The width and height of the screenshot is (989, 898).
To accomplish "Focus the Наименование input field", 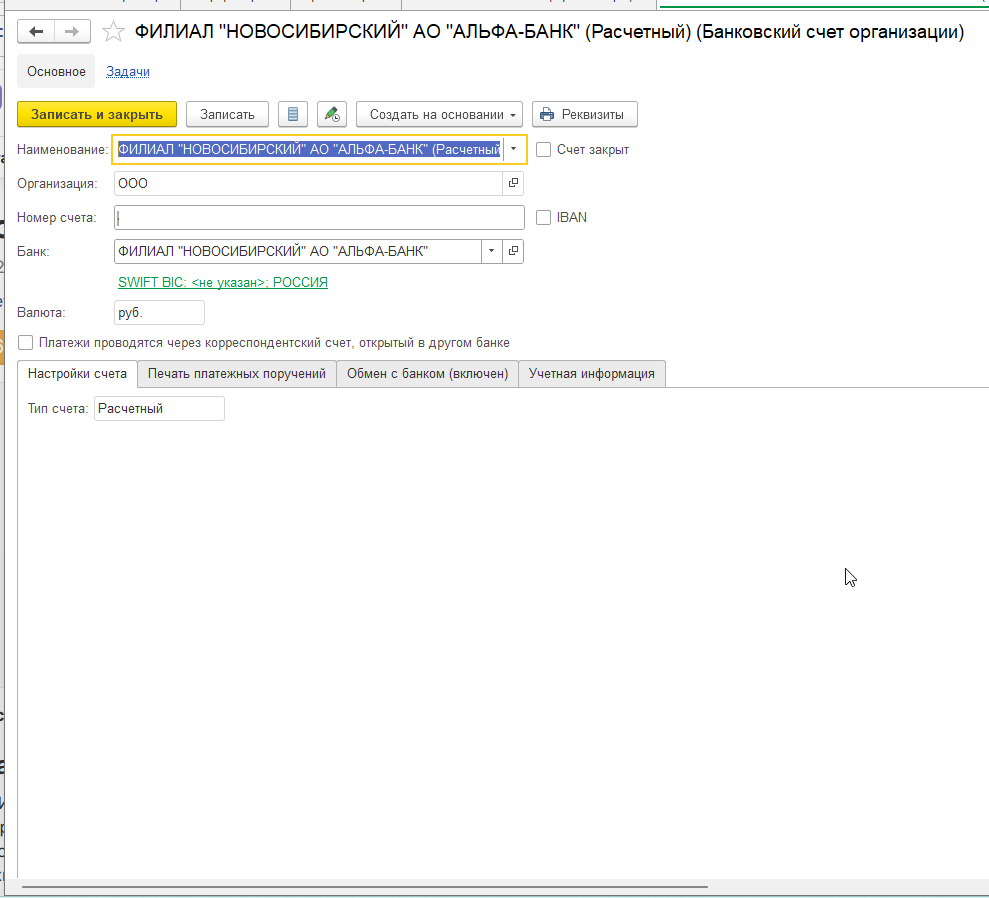I will pos(309,149).
